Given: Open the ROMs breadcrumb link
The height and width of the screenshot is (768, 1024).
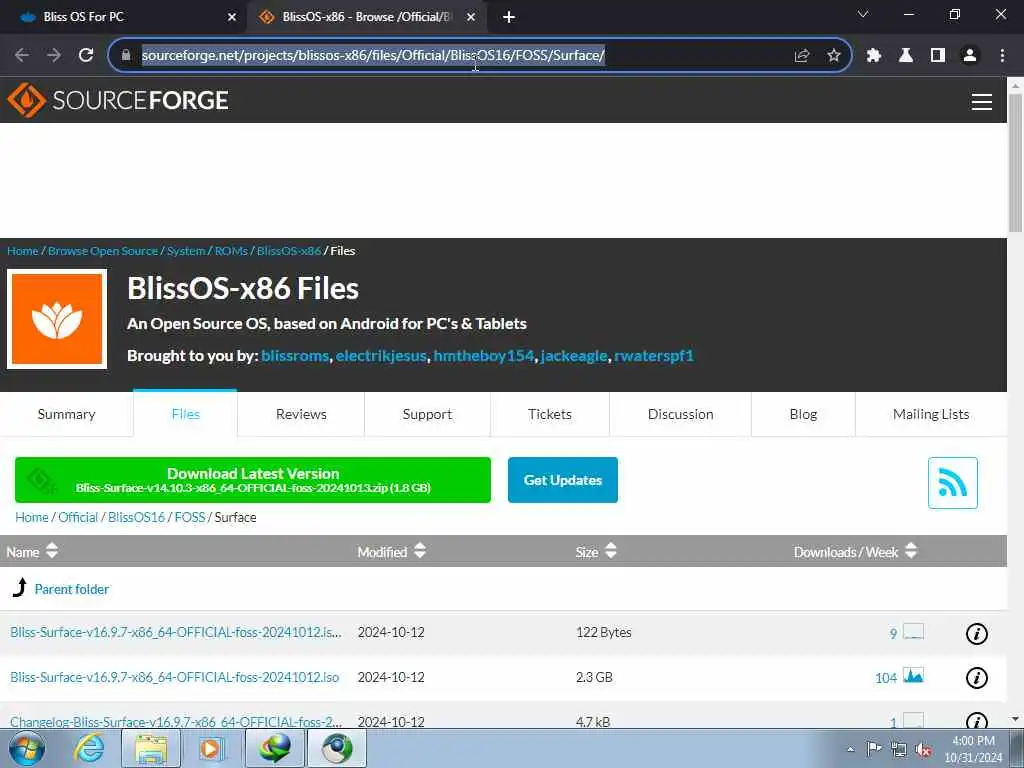Looking at the screenshot, I should [231, 251].
